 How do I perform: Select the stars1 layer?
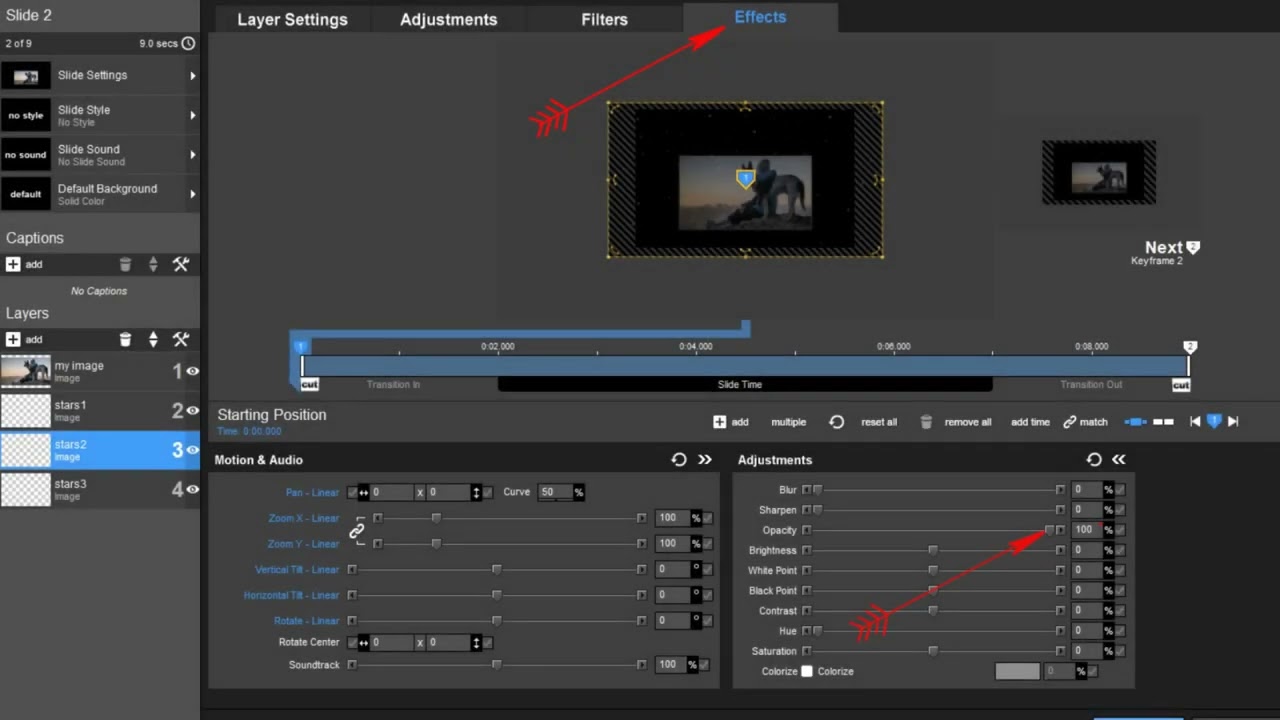(100, 410)
